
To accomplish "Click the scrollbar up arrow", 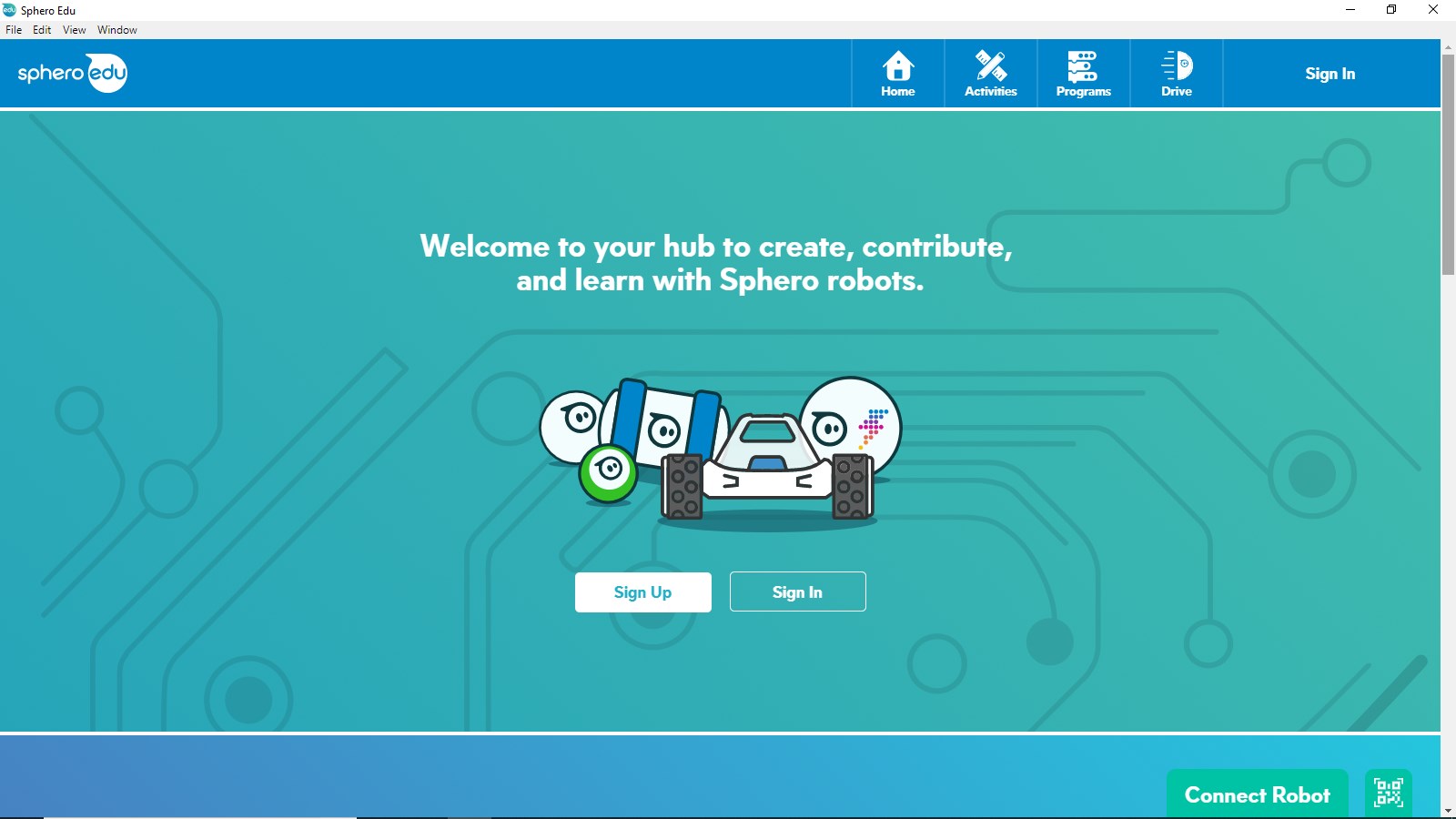I will click(x=1448, y=46).
